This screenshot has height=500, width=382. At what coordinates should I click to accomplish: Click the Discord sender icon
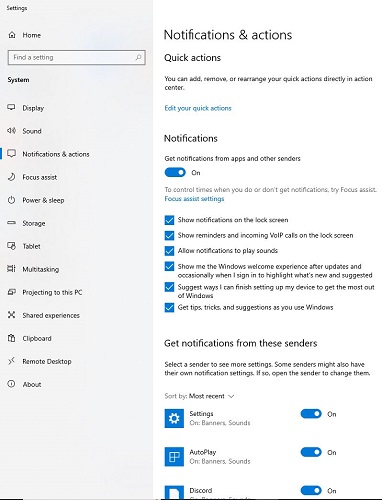(174, 493)
